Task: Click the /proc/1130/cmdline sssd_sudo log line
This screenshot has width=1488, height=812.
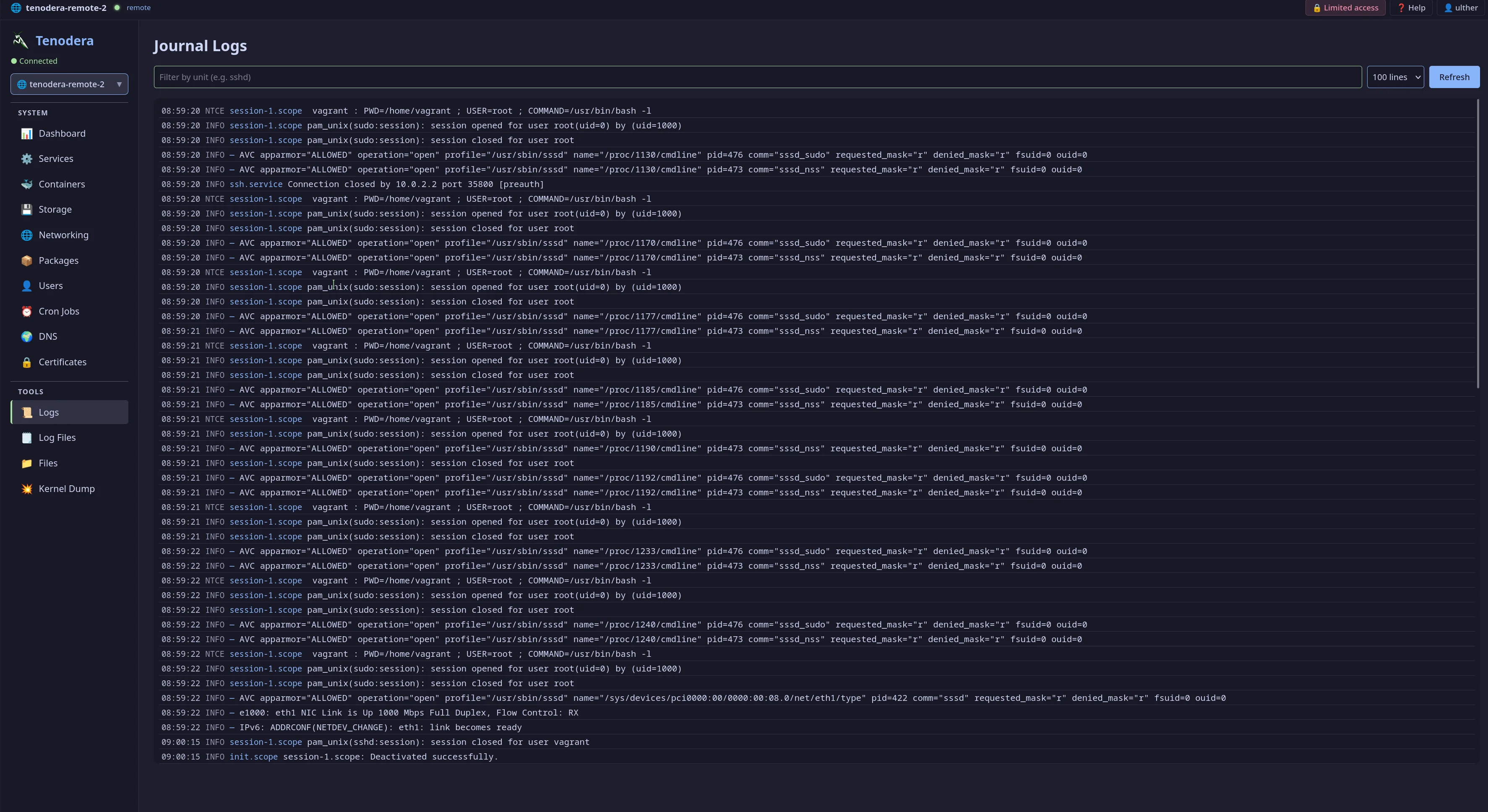Action: pos(817,155)
